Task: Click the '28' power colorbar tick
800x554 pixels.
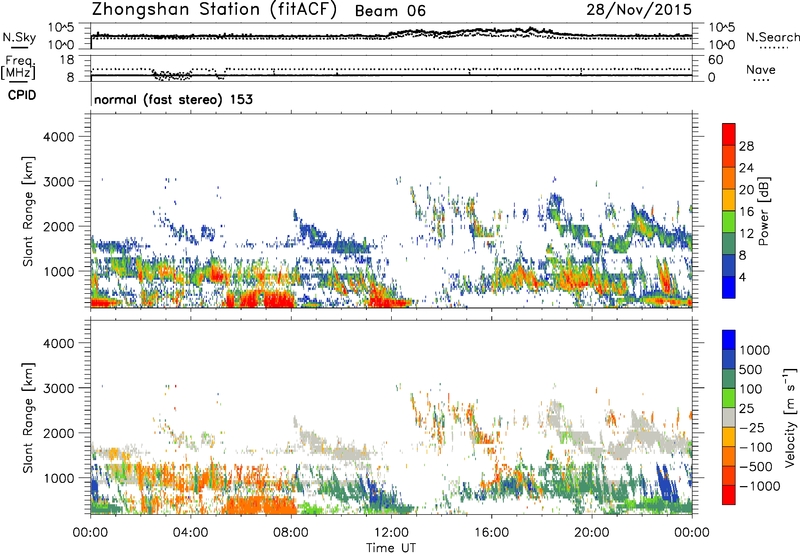Action: click(746, 146)
